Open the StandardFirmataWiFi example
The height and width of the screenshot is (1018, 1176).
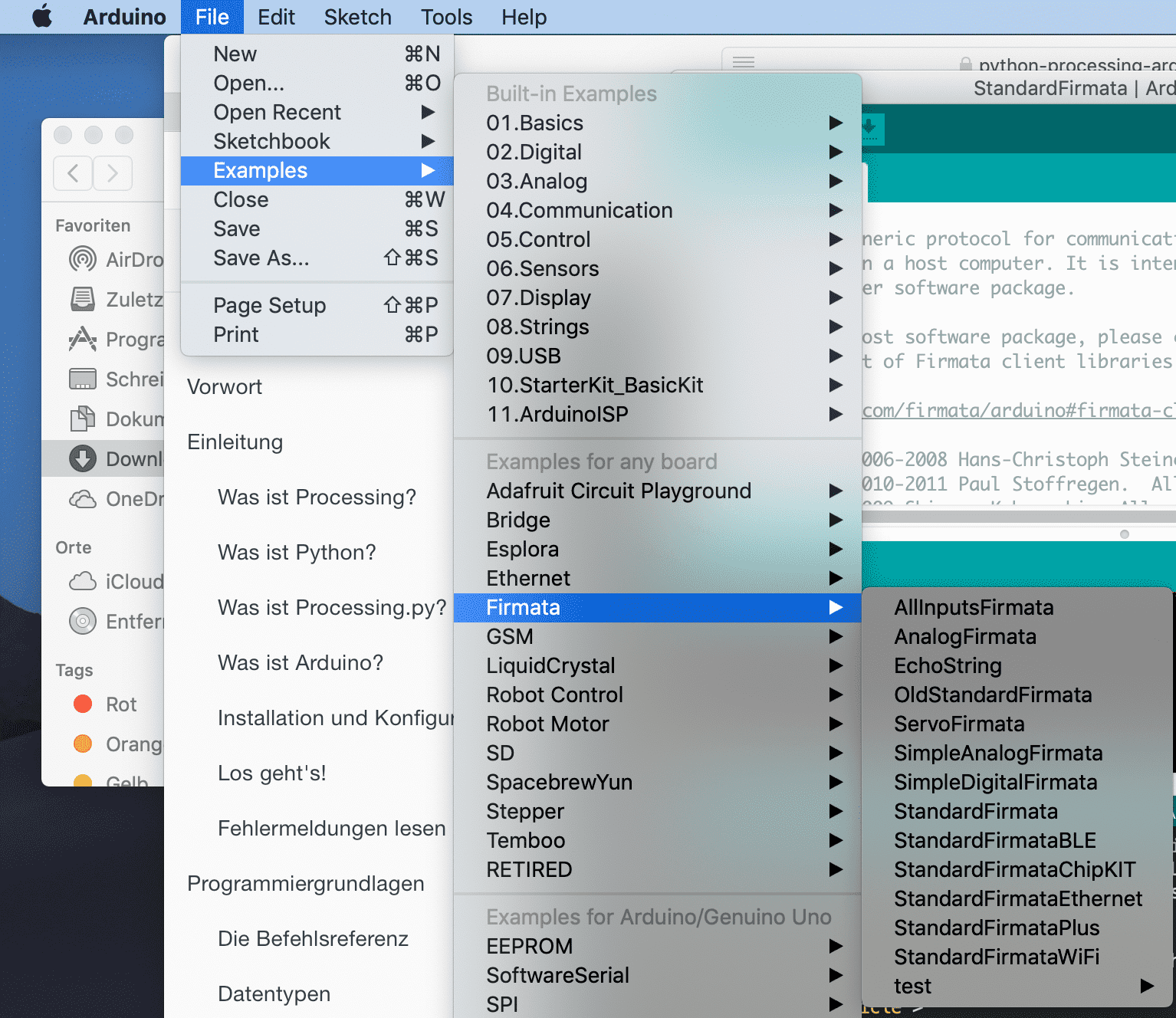pyautogui.click(x=1017, y=957)
